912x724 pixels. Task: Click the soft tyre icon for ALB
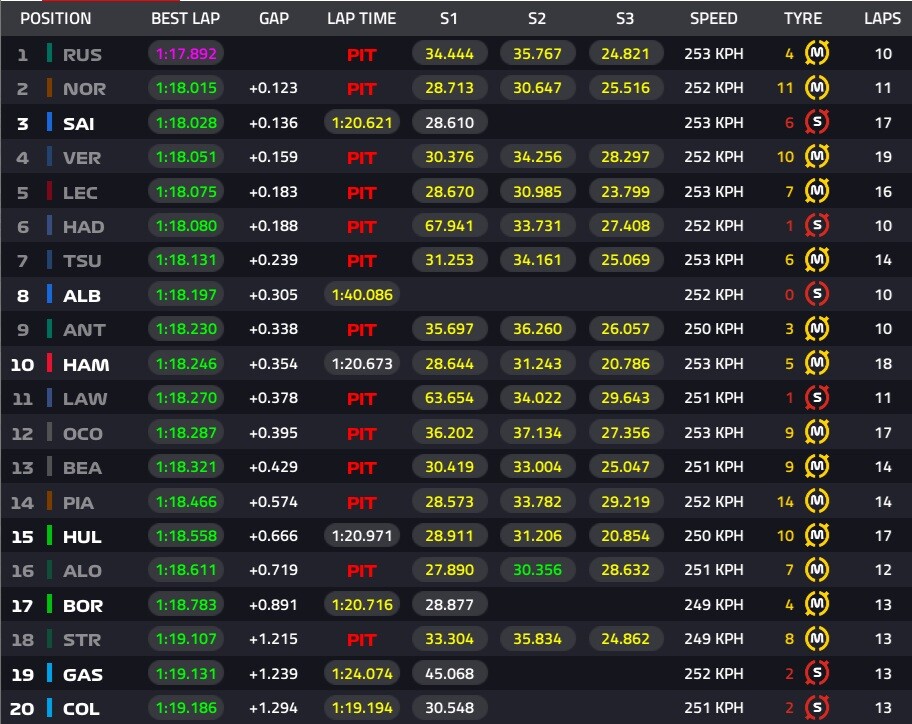point(817,294)
